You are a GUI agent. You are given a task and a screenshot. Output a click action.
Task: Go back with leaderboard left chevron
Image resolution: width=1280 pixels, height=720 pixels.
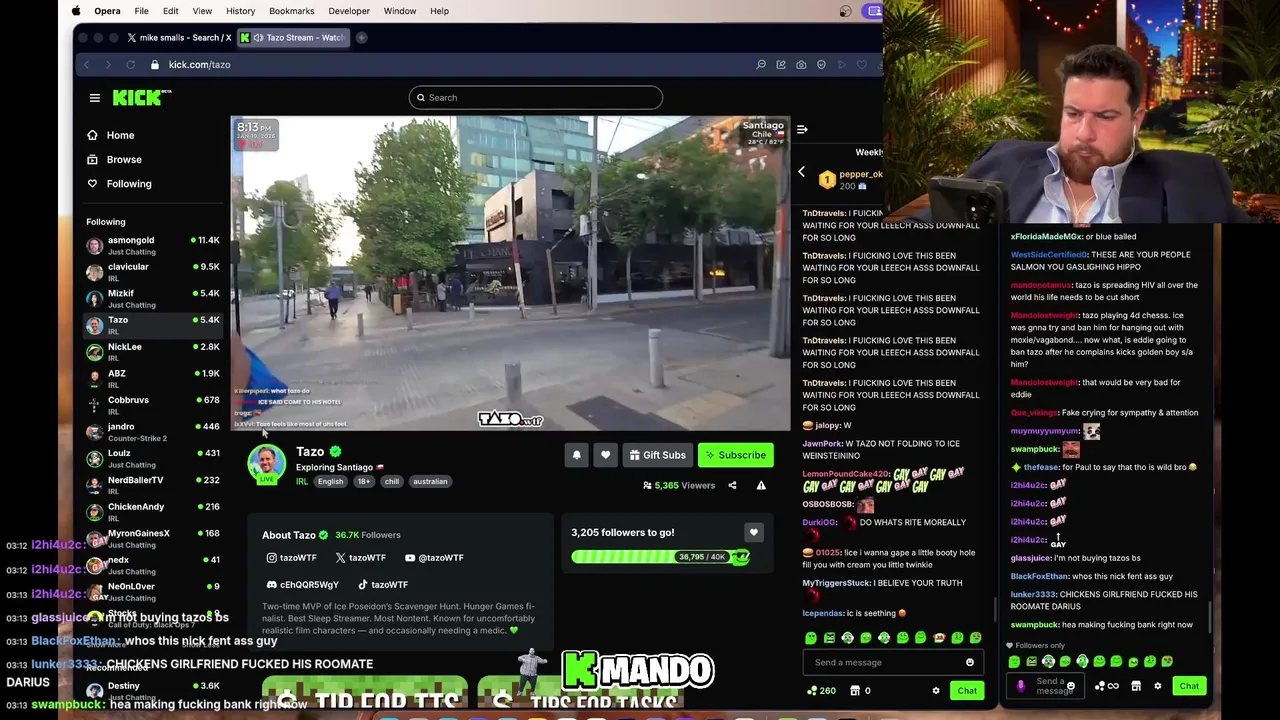coord(801,173)
